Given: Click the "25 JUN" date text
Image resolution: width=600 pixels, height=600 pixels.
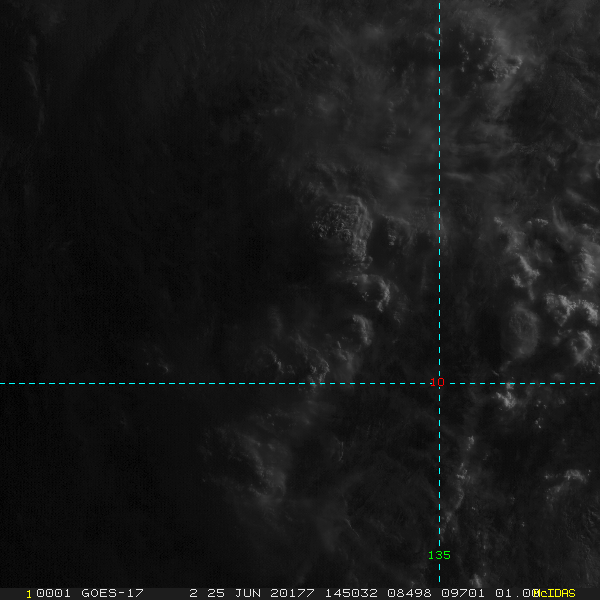Looking at the screenshot, I should 234,593.
